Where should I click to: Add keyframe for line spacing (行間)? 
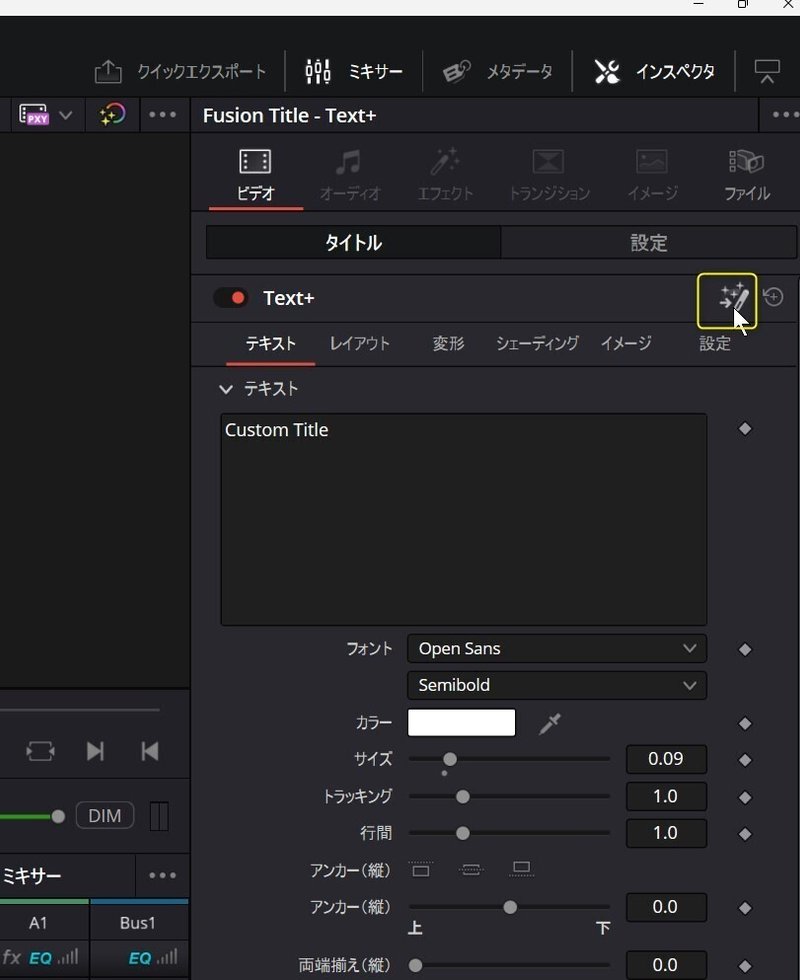pos(745,834)
